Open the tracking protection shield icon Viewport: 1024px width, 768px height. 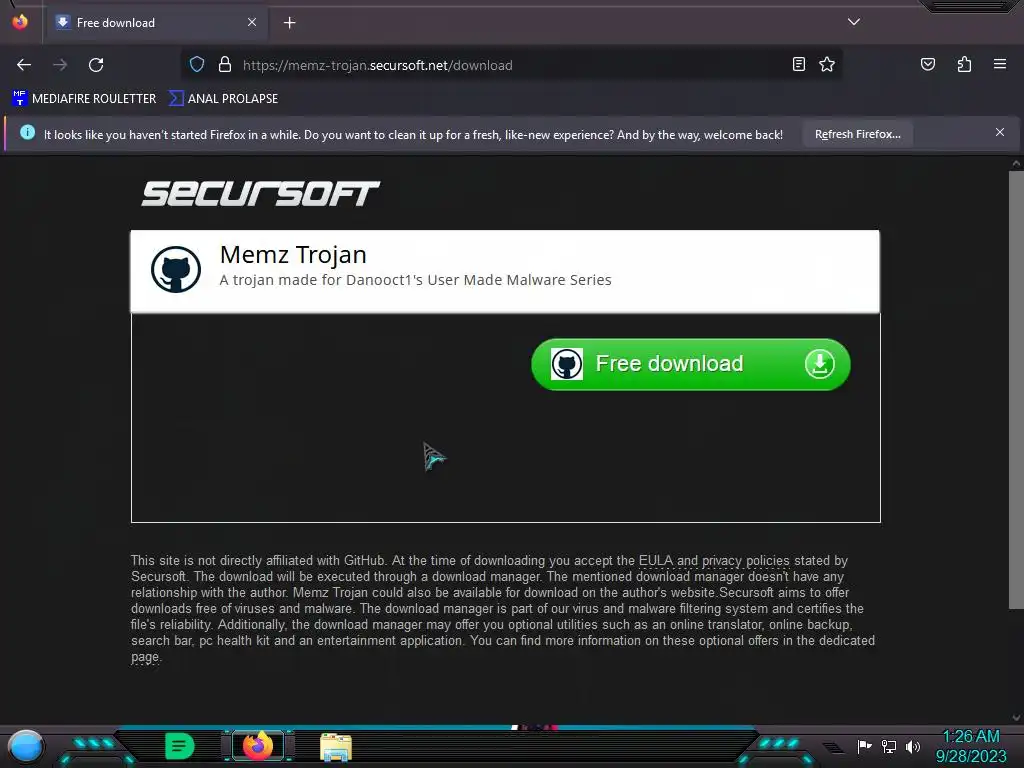click(197, 65)
